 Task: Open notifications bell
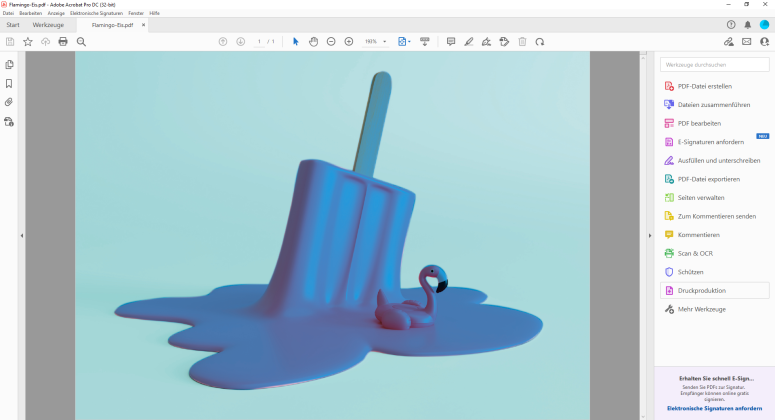[748, 25]
